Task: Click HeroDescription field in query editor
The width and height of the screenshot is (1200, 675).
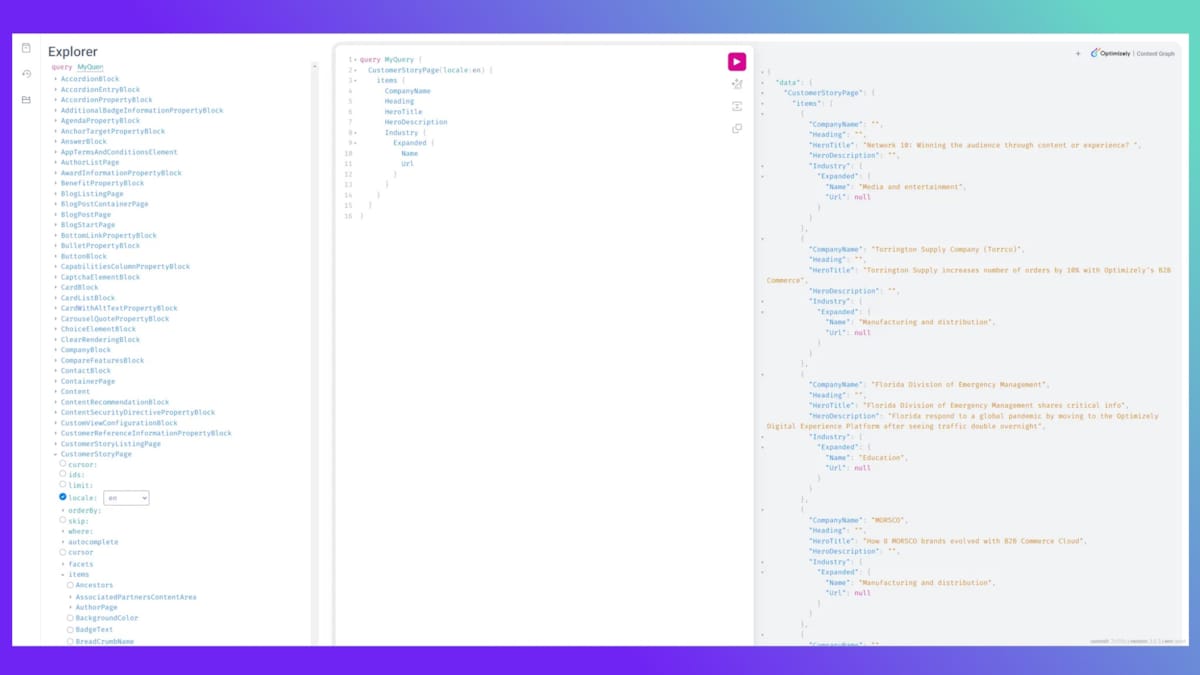Action: coord(416,122)
